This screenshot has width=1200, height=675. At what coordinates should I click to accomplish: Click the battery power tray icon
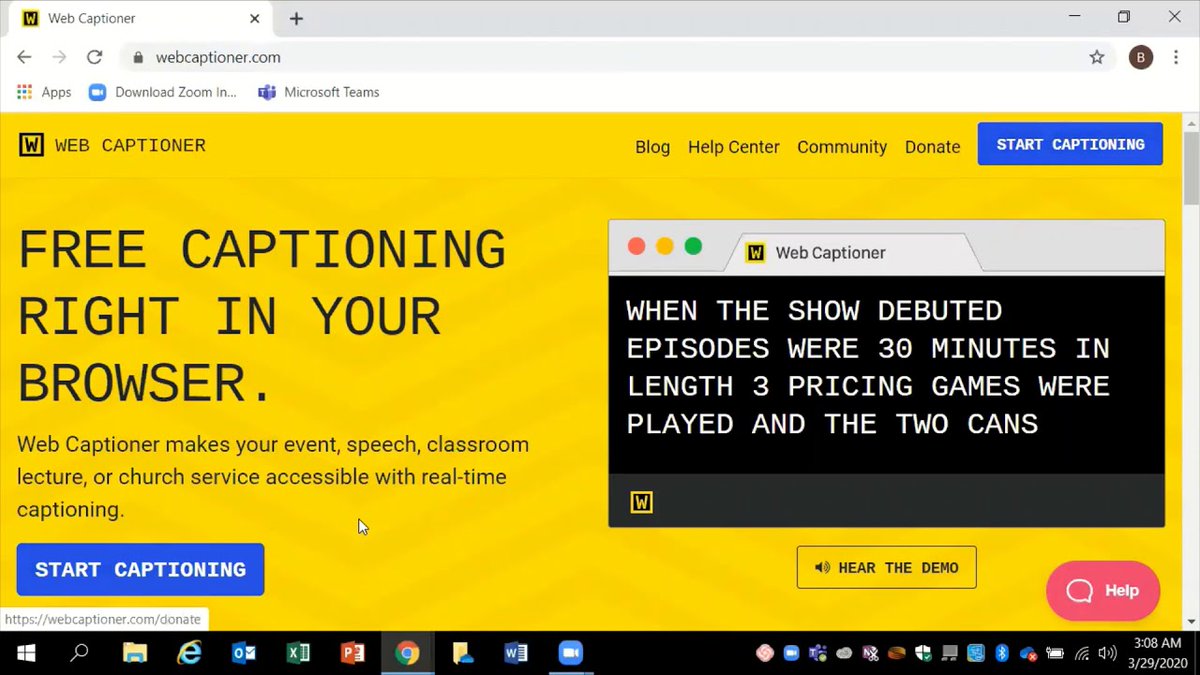coord(1054,654)
